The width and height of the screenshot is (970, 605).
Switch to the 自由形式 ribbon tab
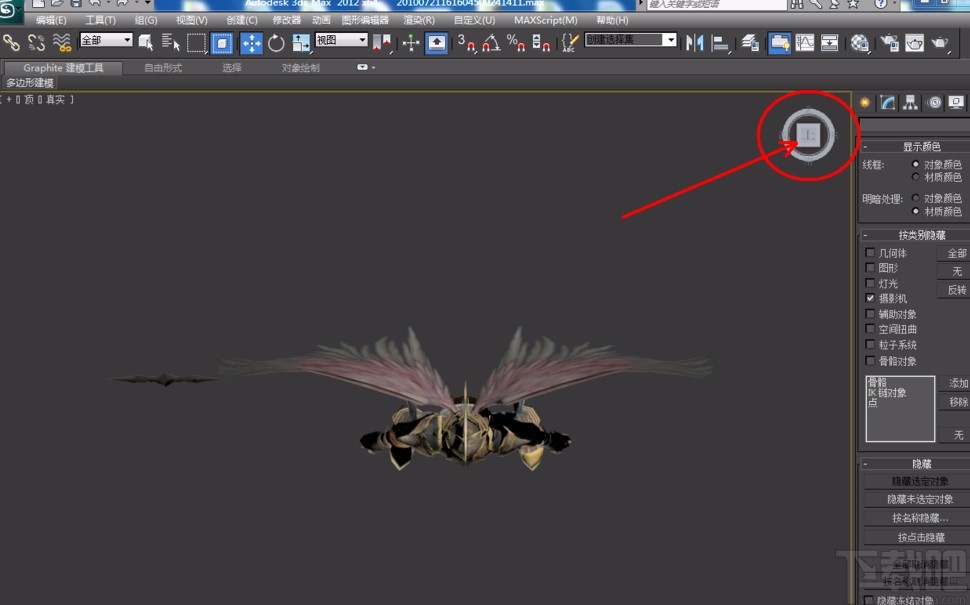click(x=166, y=68)
